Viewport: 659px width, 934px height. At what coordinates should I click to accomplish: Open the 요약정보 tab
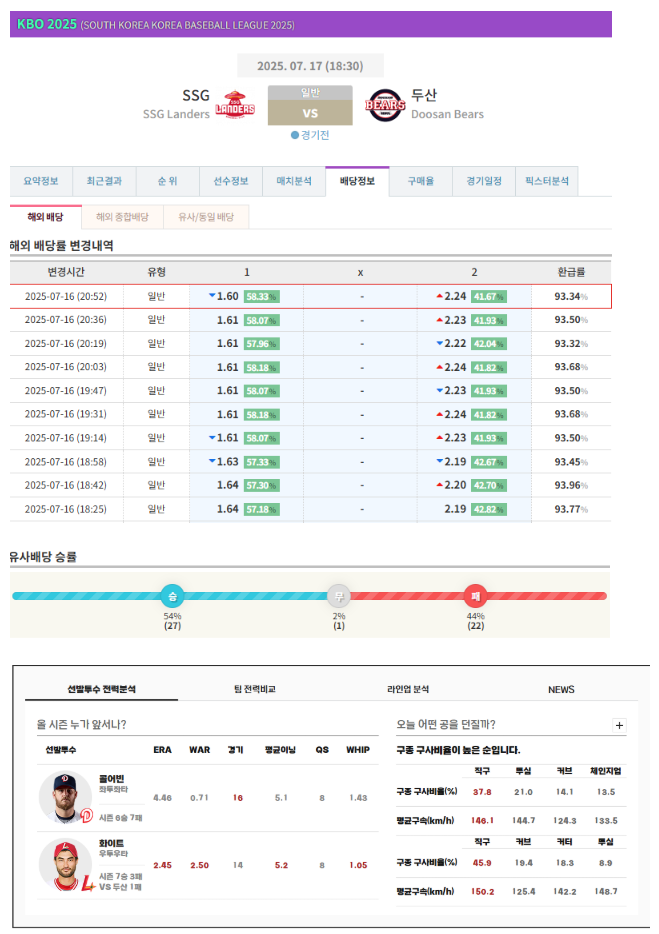[x=41, y=181]
